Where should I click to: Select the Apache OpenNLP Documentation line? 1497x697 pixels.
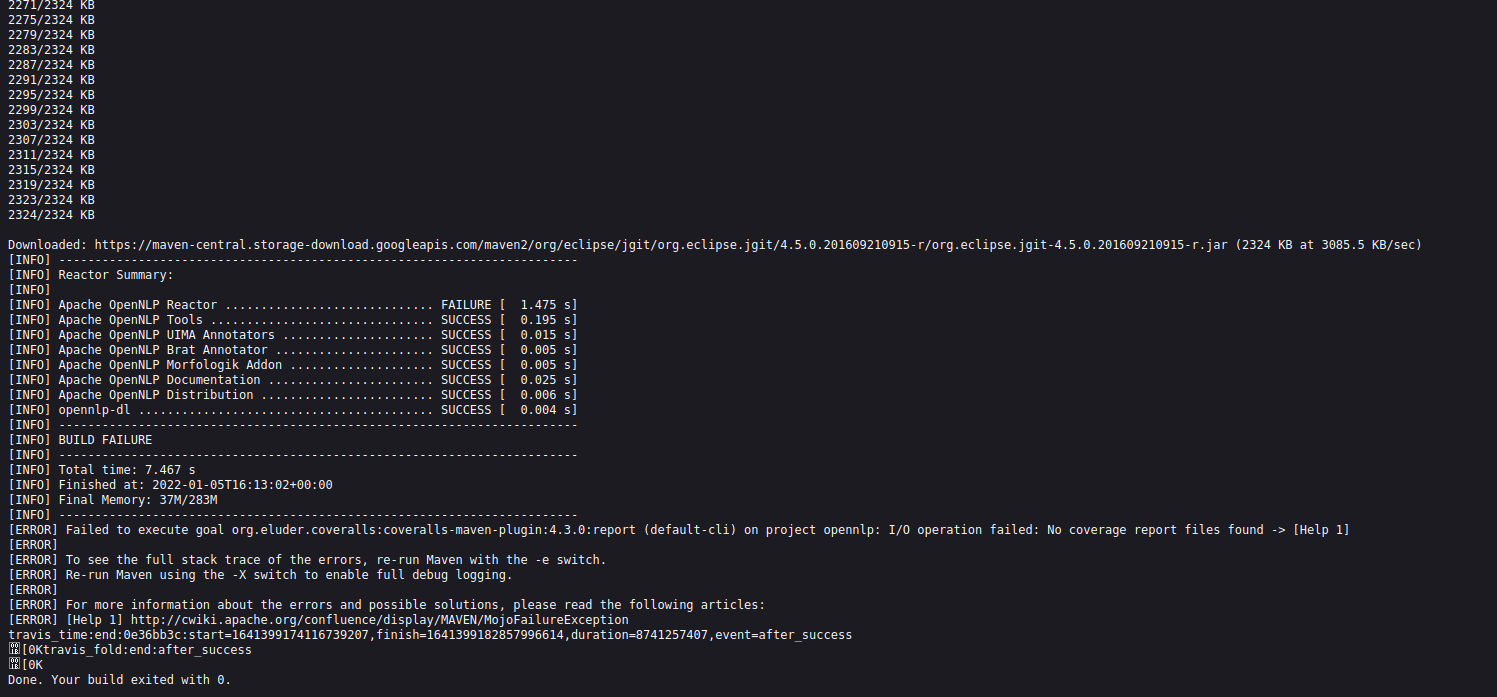tap(293, 380)
